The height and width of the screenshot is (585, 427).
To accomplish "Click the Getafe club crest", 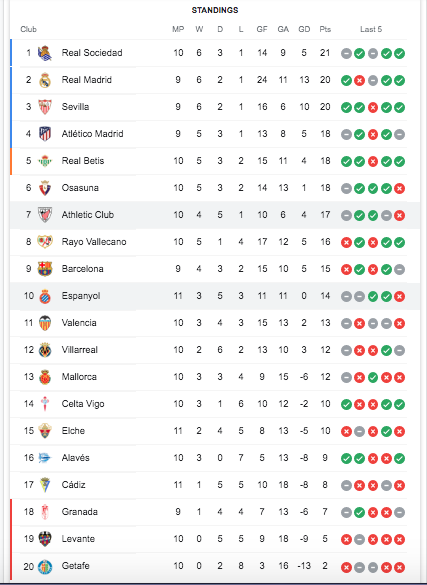I will 45,566.
